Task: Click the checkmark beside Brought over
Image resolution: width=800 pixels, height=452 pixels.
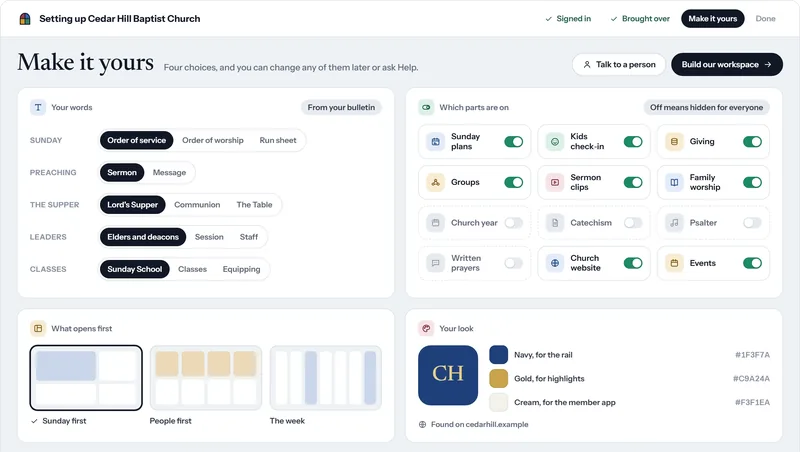Action: tap(614, 19)
